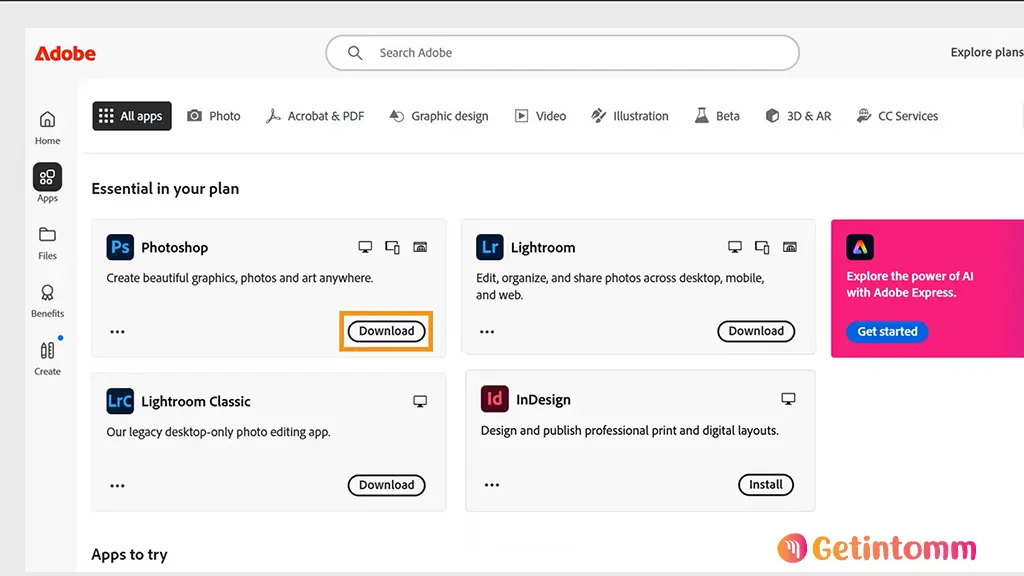Click Photoshop mobile devices platform icon

click(392, 247)
